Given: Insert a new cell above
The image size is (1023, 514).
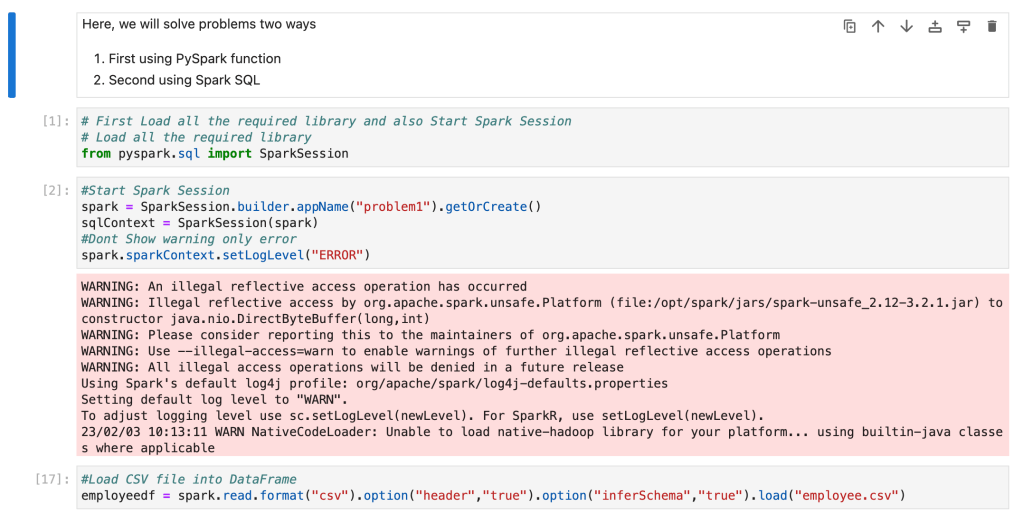Looking at the screenshot, I should pos(935,27).
